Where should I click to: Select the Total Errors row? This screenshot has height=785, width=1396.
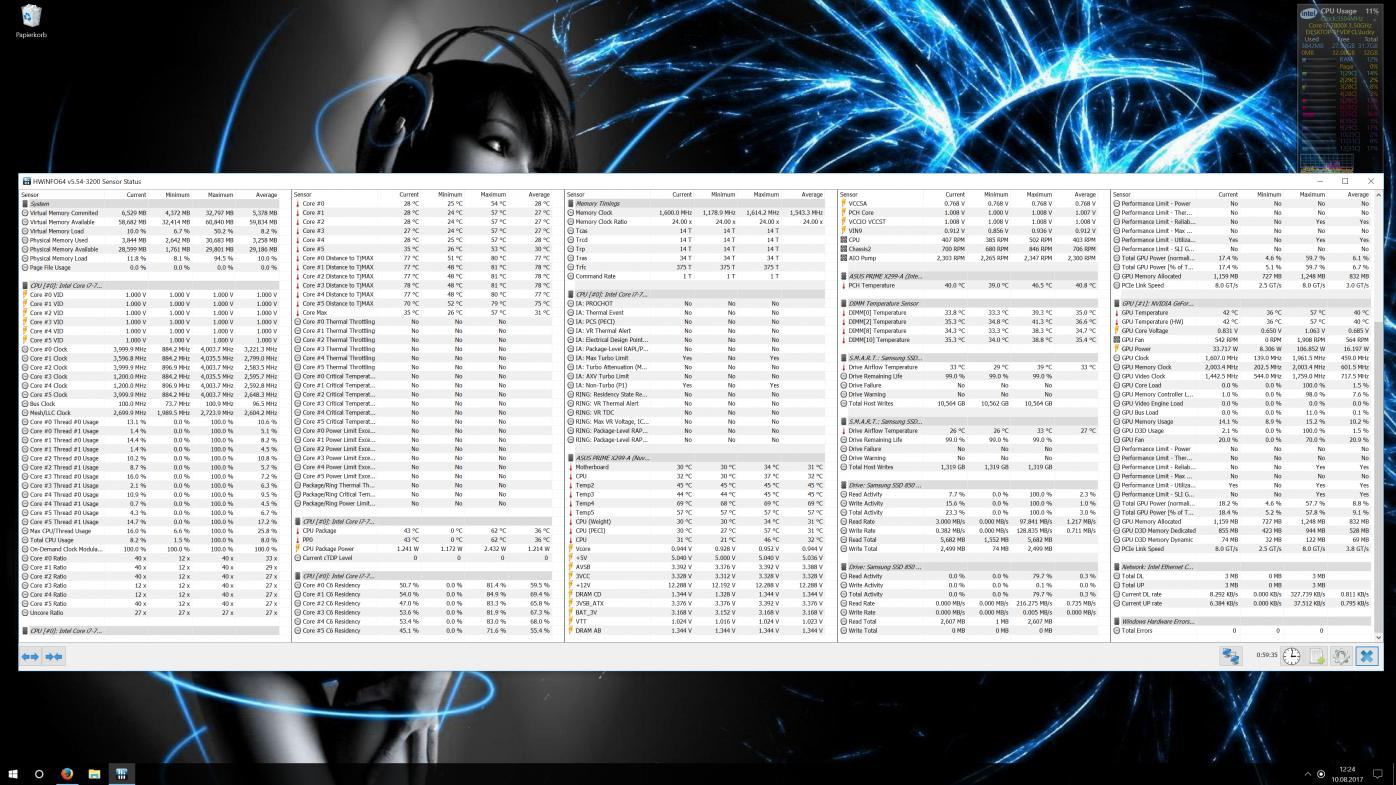click(1241, 631)
